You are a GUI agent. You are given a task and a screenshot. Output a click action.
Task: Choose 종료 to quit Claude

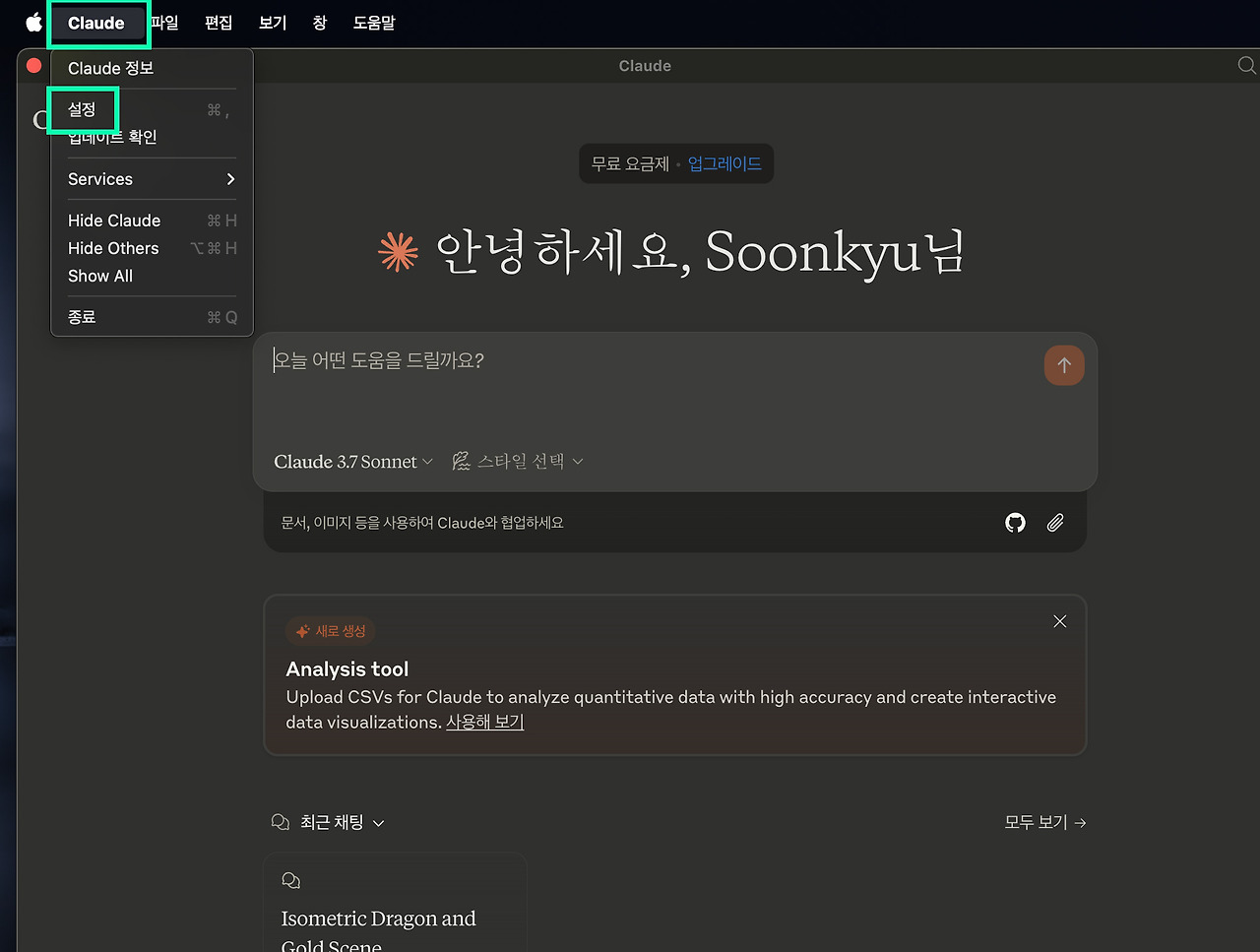point(152,317)
